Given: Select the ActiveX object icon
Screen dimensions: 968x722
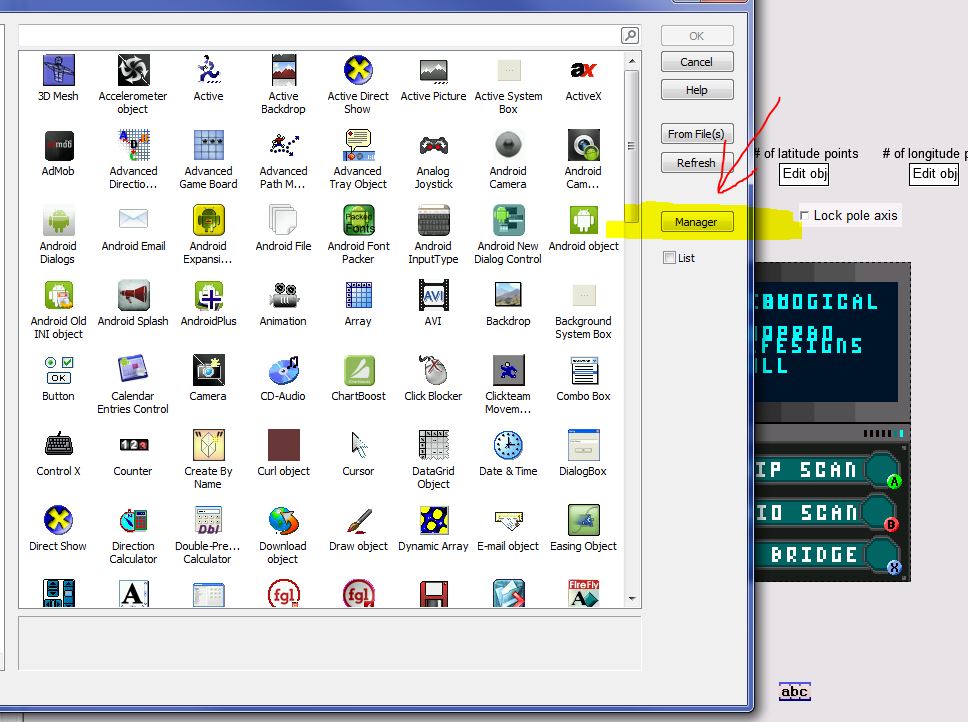Looking at the screenshot, I should tap(583, 70).
